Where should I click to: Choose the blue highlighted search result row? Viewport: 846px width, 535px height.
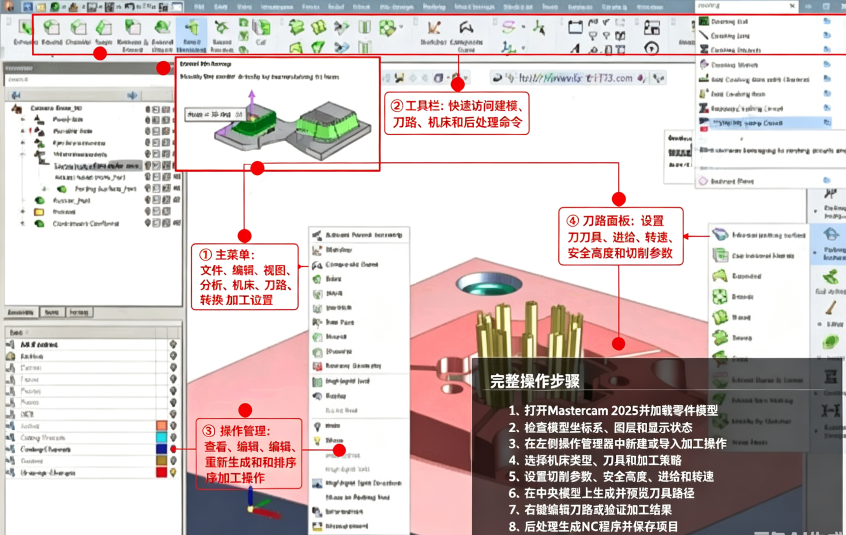[x=763, y=123]
